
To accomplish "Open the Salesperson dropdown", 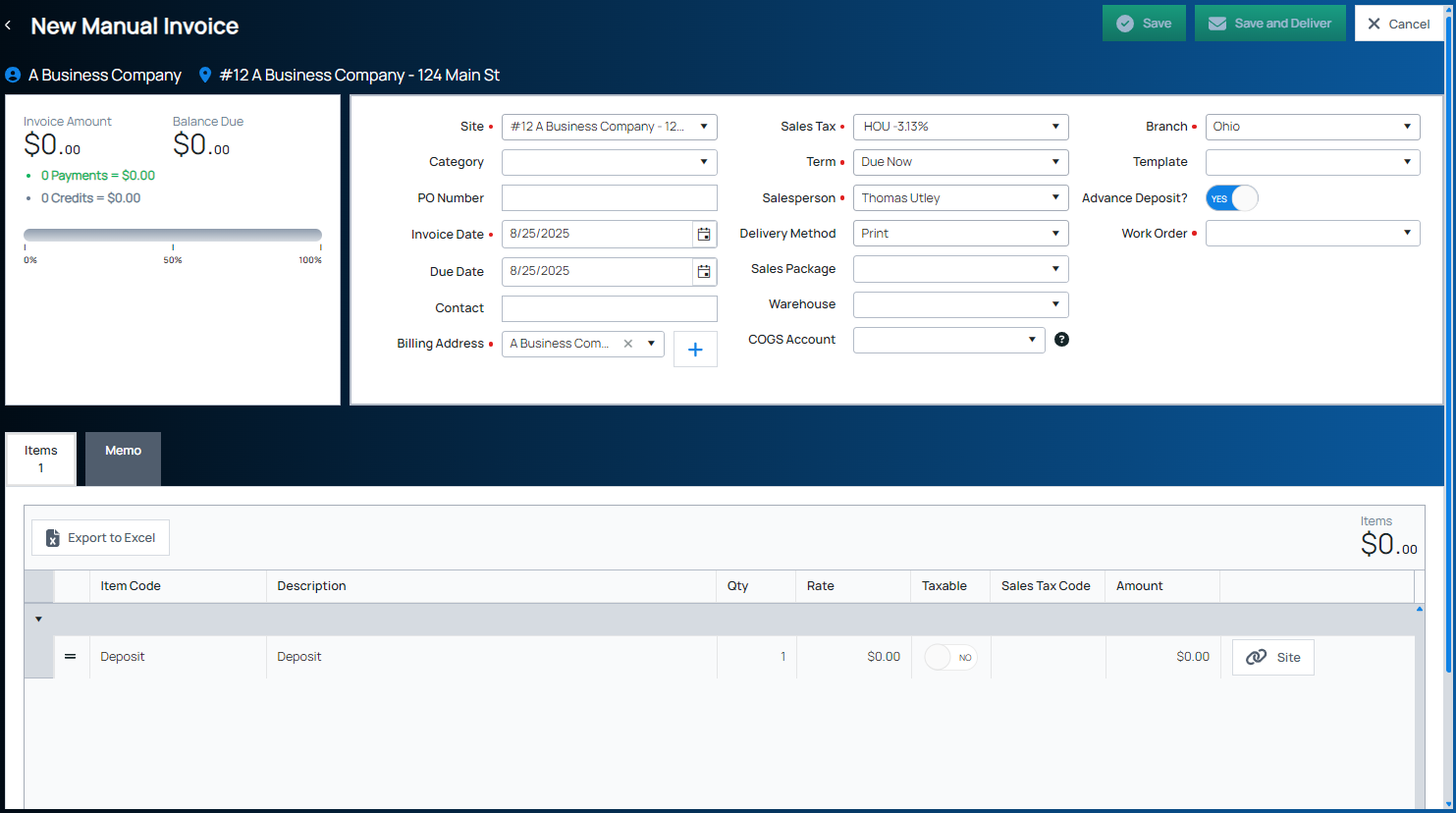I will point(961,198).
